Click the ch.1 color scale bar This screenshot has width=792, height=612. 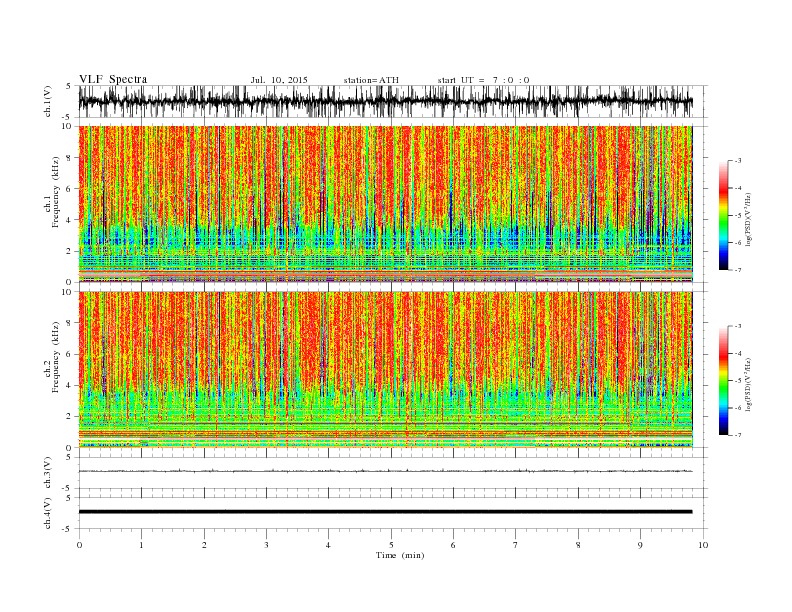723,215
